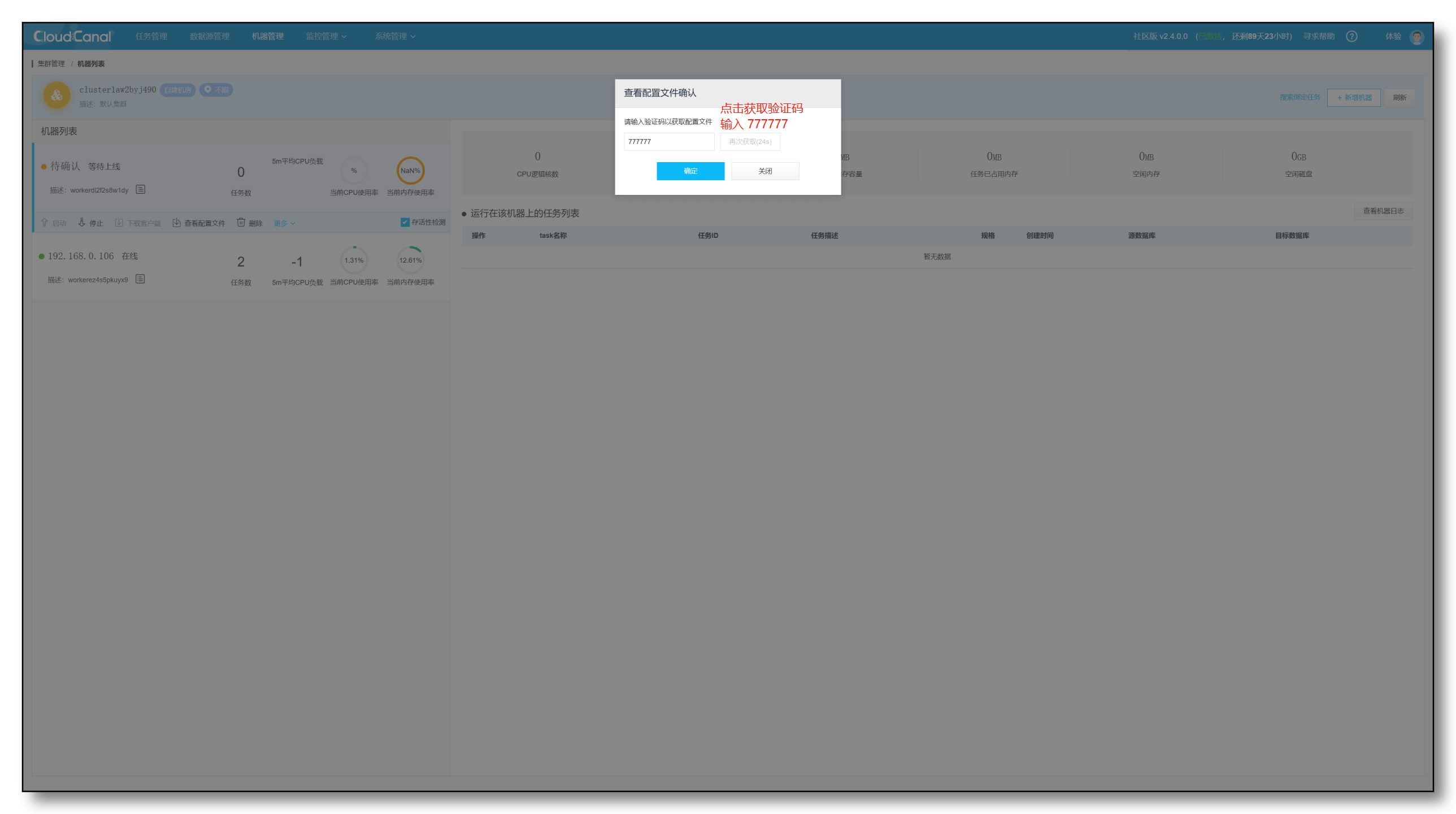Click the yellow cluster icon
Viewport: 1456px width, 814px height.
(x=57, y=95)
